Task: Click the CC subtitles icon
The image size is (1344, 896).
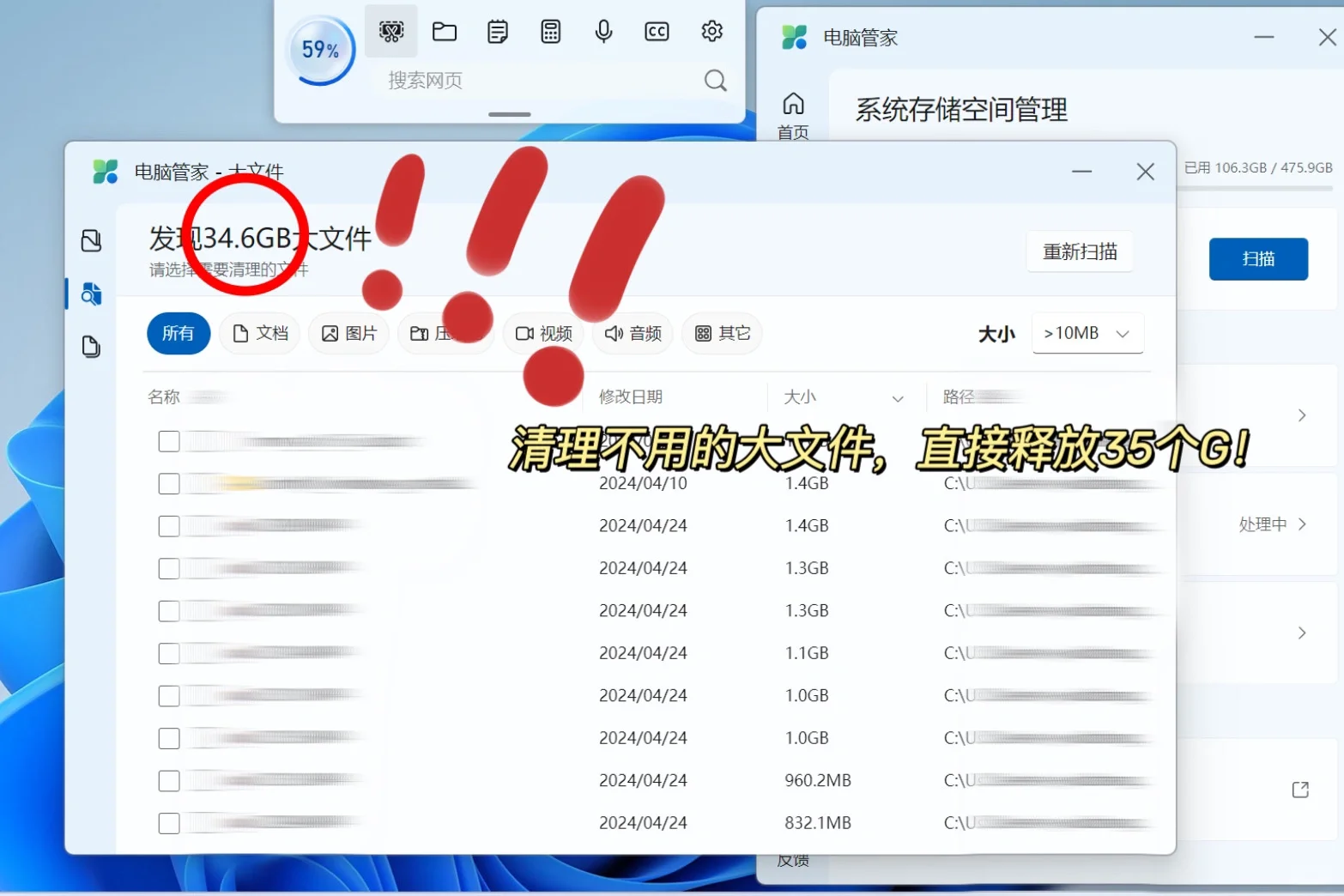Action: coord(657,32)
